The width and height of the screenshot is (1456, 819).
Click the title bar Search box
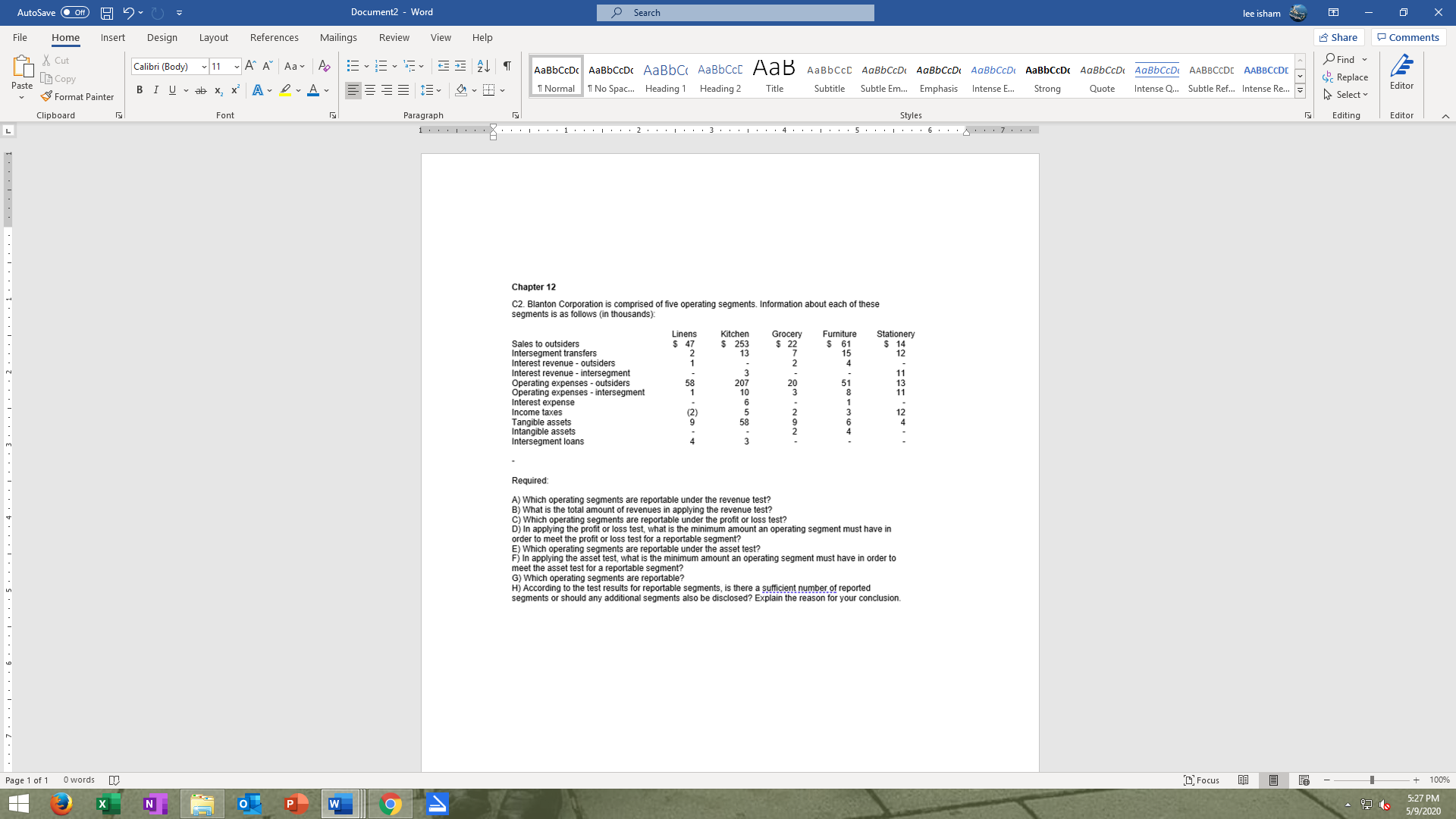[x=735, y=12]
